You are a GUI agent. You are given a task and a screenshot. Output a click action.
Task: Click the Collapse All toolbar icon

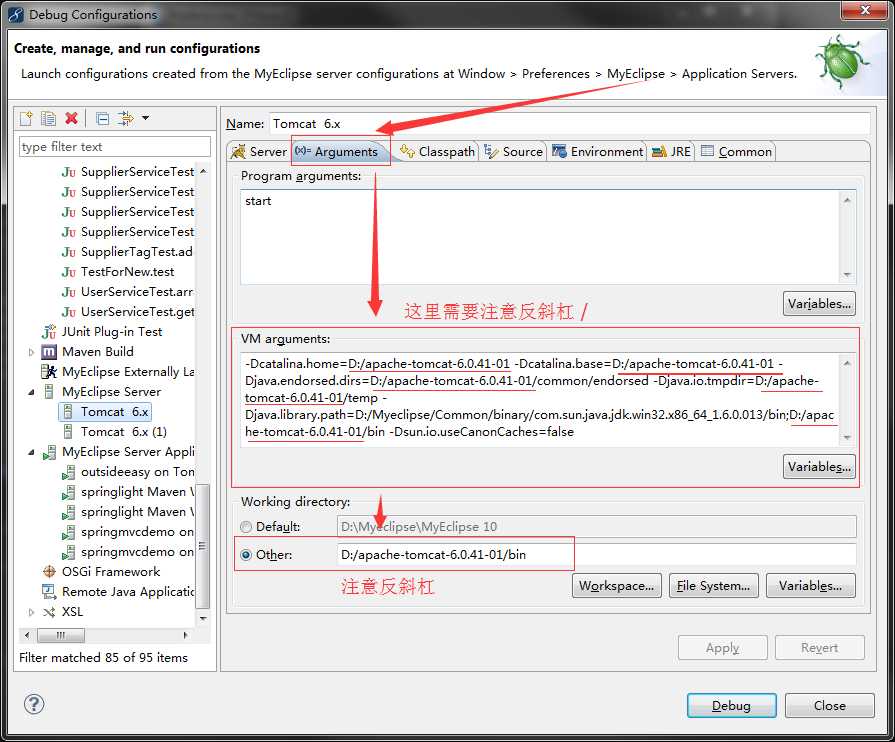[x=103, y=118]
